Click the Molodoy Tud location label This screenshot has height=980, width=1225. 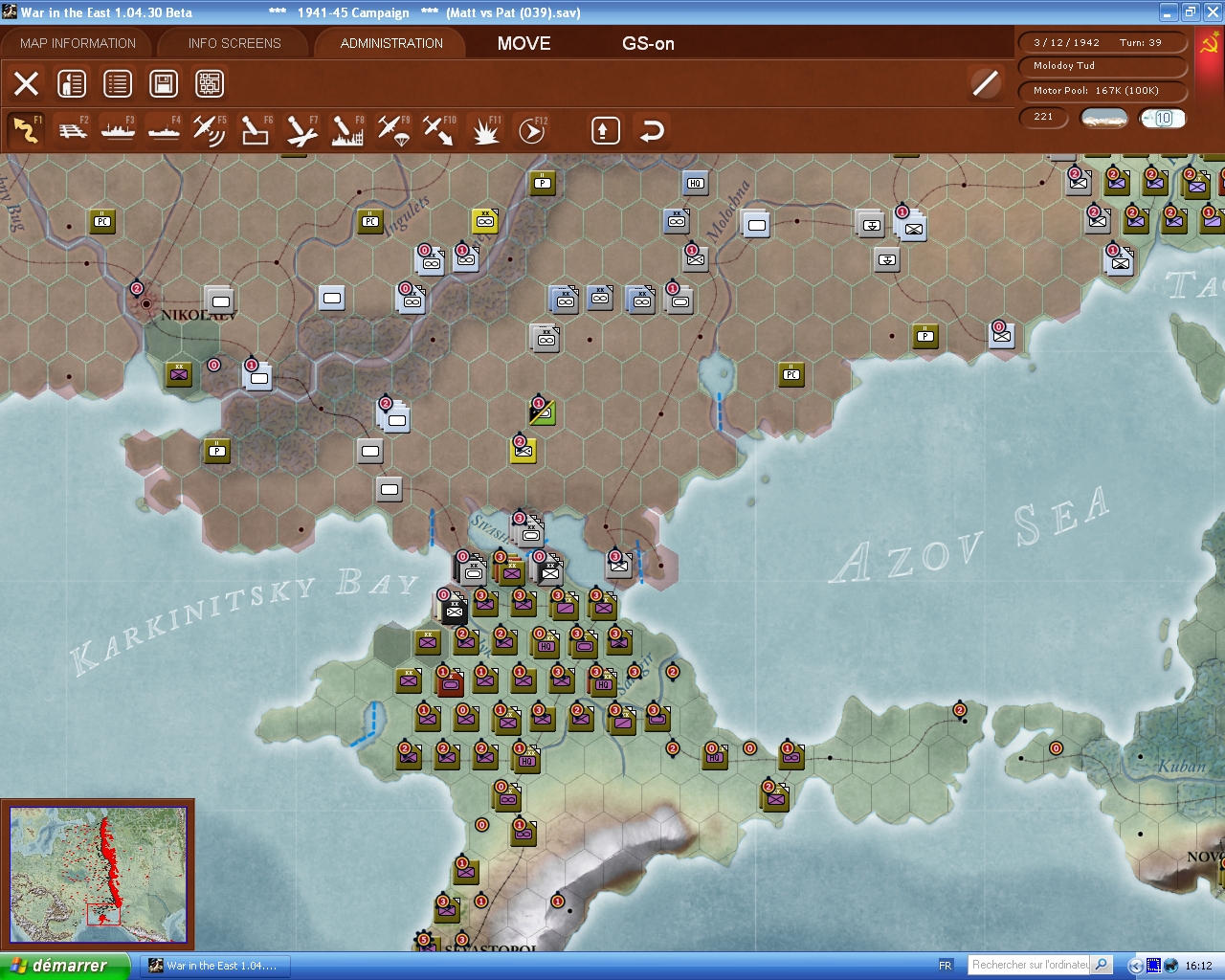[x=1103, y=66]
